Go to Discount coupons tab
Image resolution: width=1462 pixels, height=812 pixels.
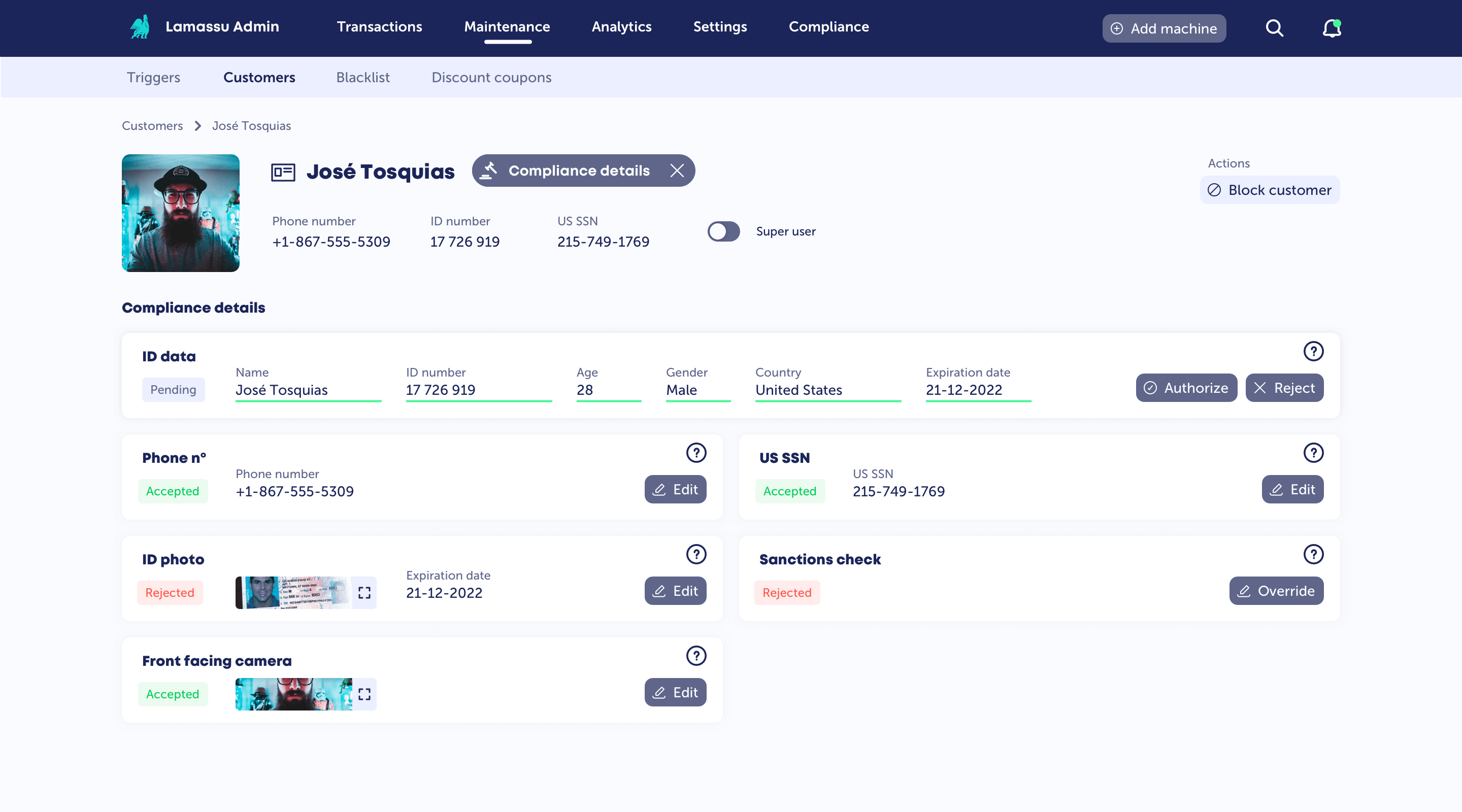[491, 77]
